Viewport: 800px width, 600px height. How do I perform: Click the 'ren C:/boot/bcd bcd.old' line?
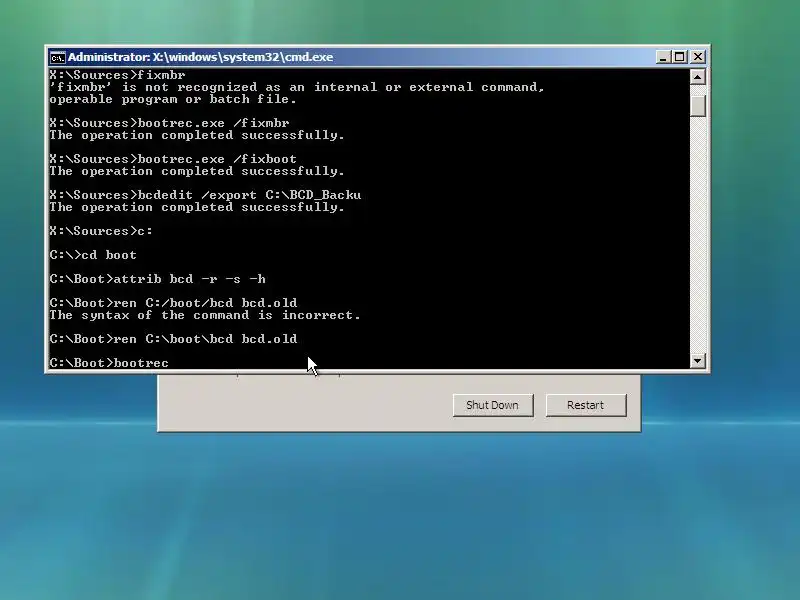[173, 303]
